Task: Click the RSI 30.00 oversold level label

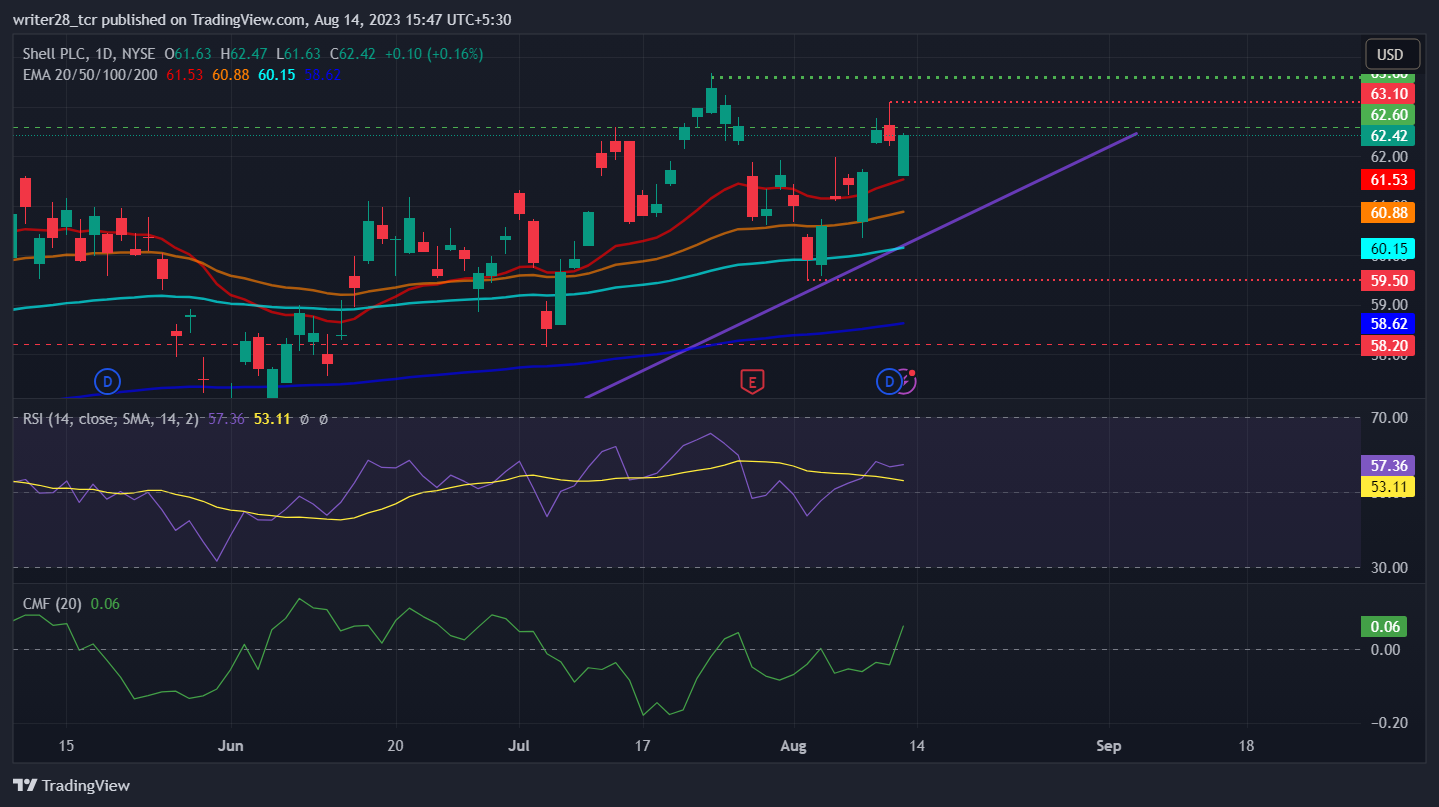Action: tap(1389, 568)
